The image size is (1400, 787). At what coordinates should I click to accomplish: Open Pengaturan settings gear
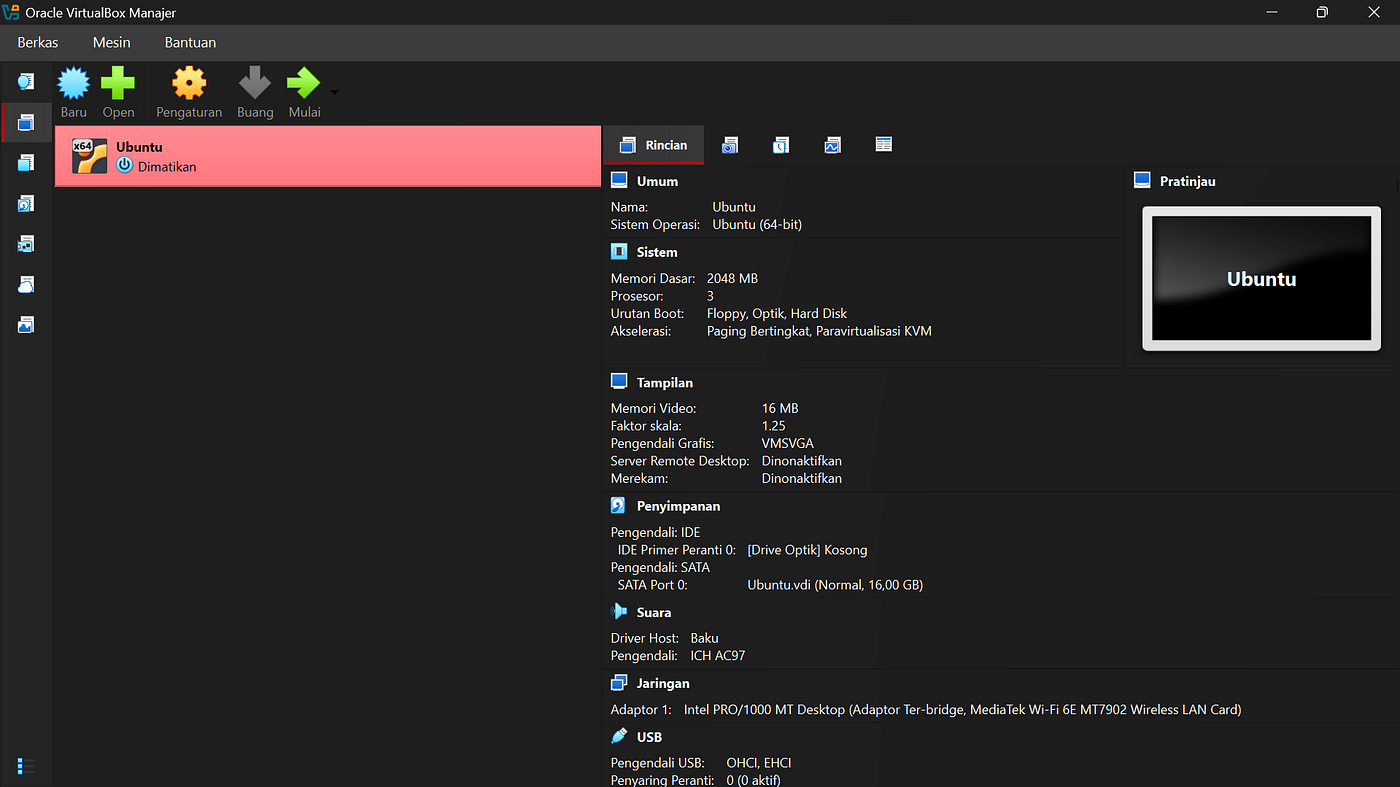(189, 84)
